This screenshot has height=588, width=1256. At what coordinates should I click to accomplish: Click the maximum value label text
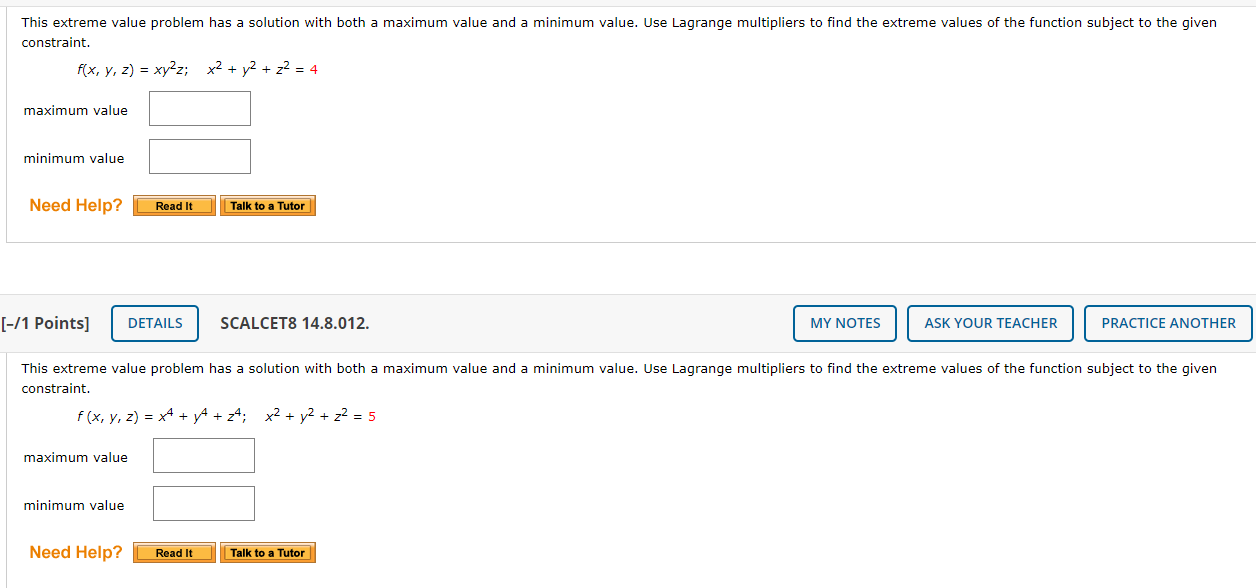(75, 110)
